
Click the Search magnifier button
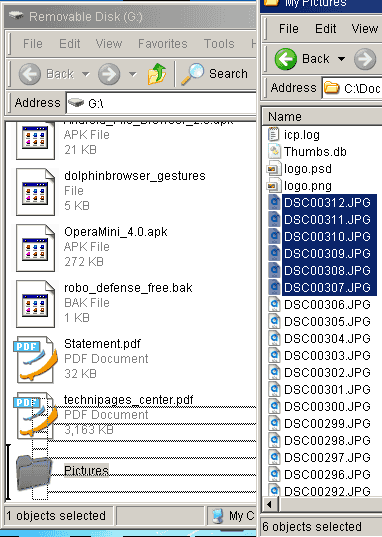(x=214, y=74)
